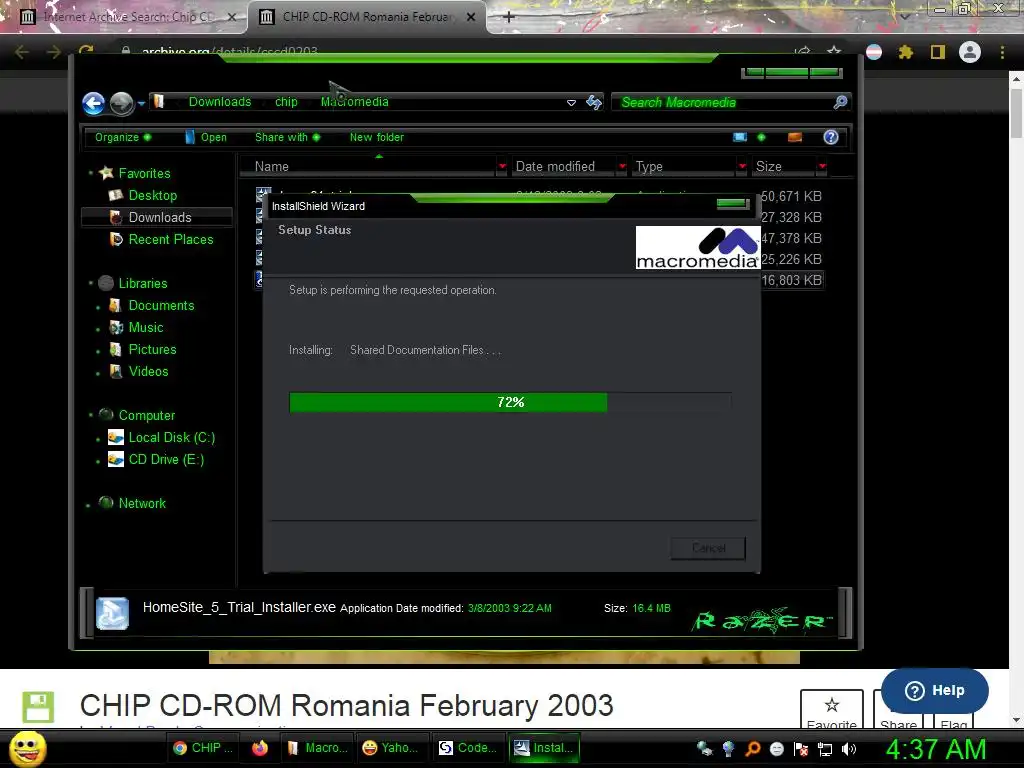The image size is (1024, 768).
Task: Click the blue Back arrow in Explorer
Action: pyautogui.click(x=93, y=103)
